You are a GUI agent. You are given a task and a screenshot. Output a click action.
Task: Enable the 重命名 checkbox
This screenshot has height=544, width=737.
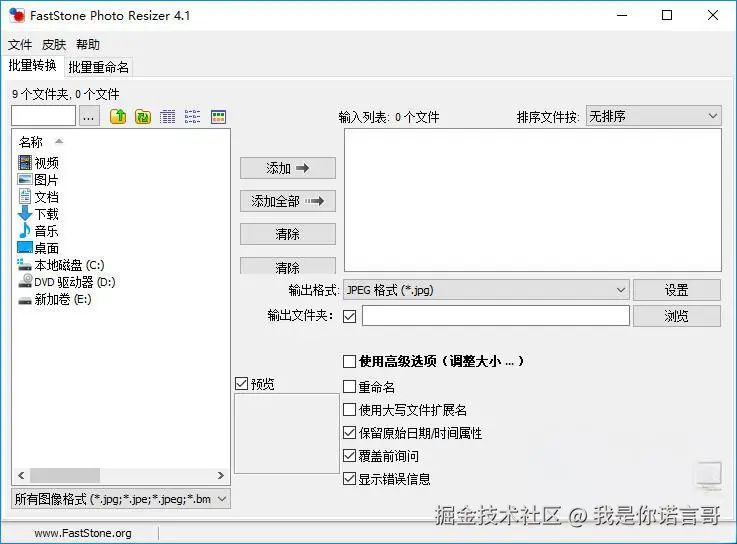pyautogui.click(x=349, y=386)
